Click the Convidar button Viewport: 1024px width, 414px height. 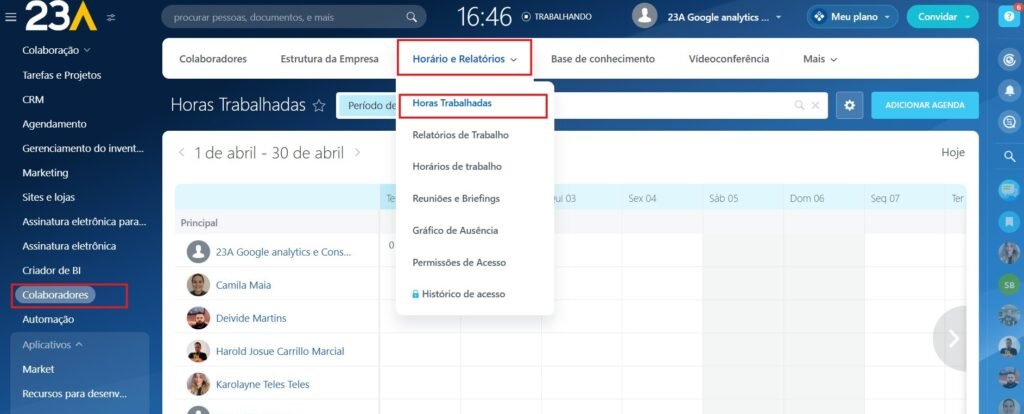pos(942,17)
